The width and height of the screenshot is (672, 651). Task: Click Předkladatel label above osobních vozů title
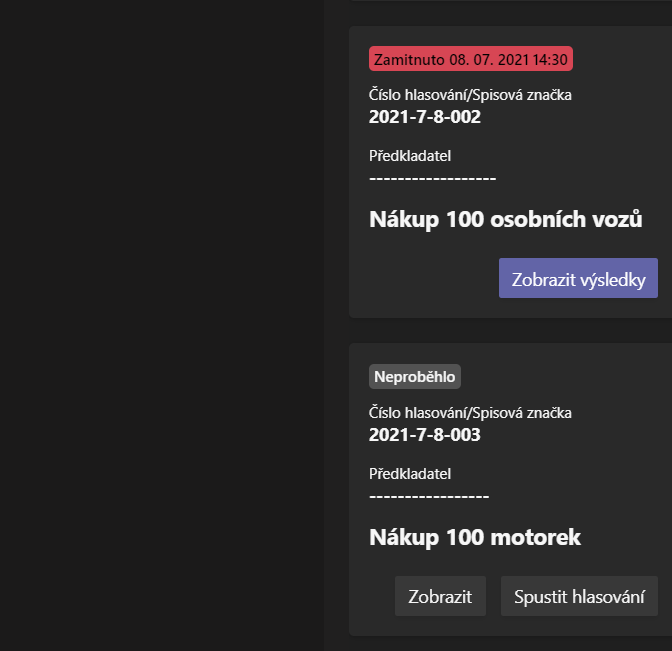click(x=410, y=156)
